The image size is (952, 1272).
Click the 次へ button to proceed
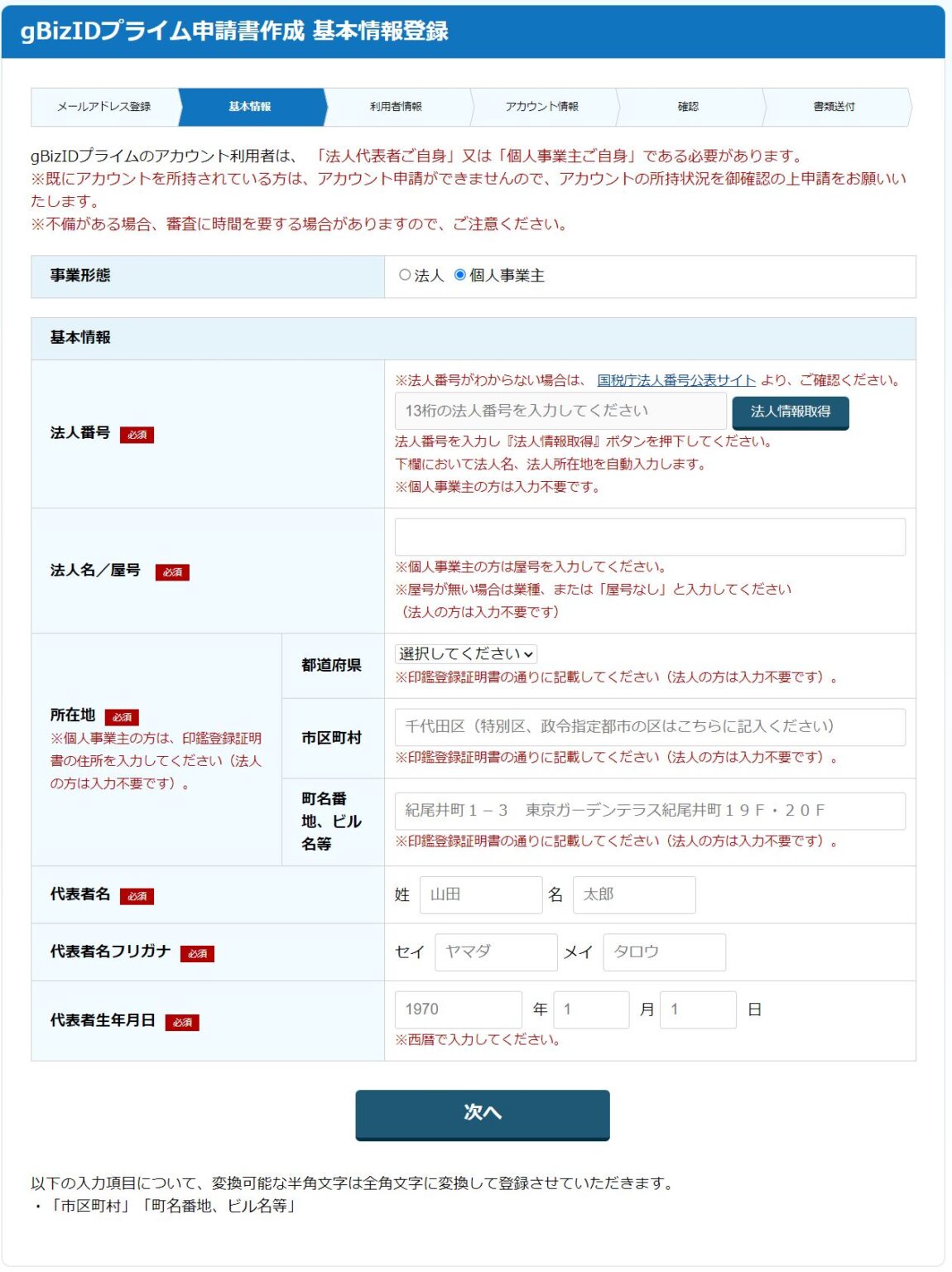tap(481, 1115)
